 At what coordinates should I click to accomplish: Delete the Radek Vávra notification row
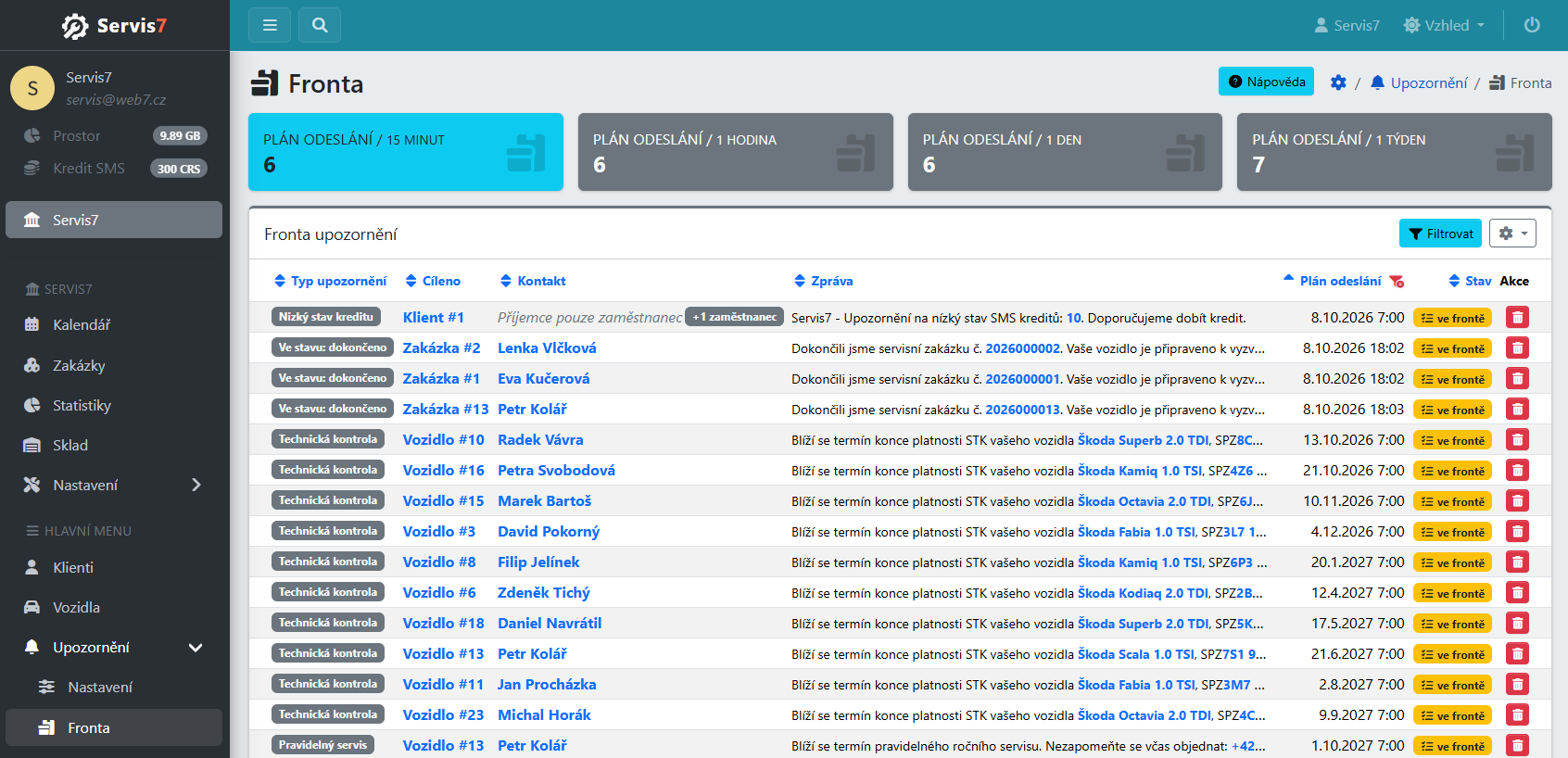tap(1517, 440)
